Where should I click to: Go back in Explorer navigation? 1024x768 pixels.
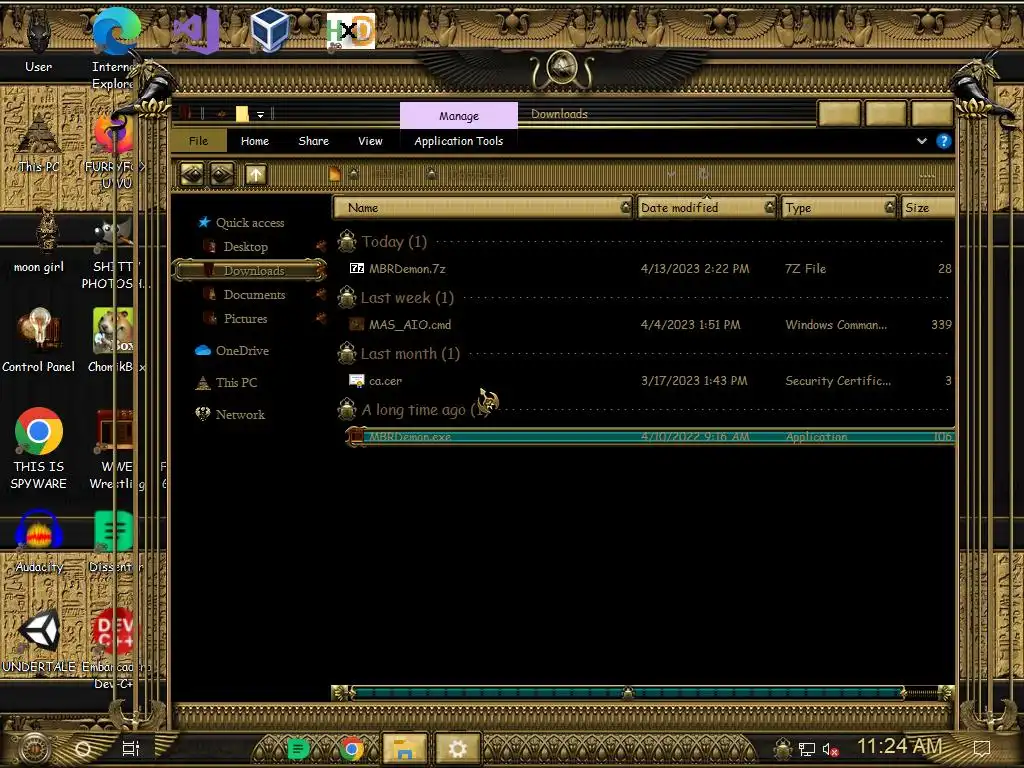pyautogui.click(x=192, y=174)
